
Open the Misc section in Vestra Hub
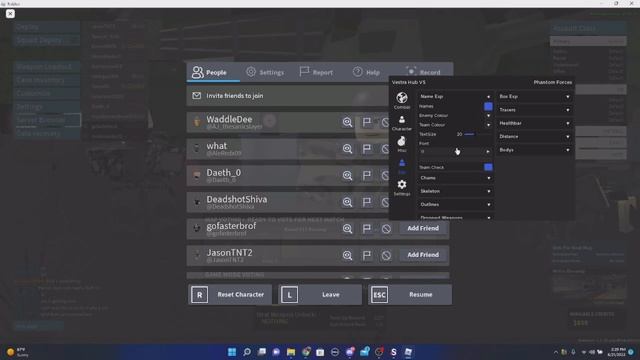(x=402, y=144)
